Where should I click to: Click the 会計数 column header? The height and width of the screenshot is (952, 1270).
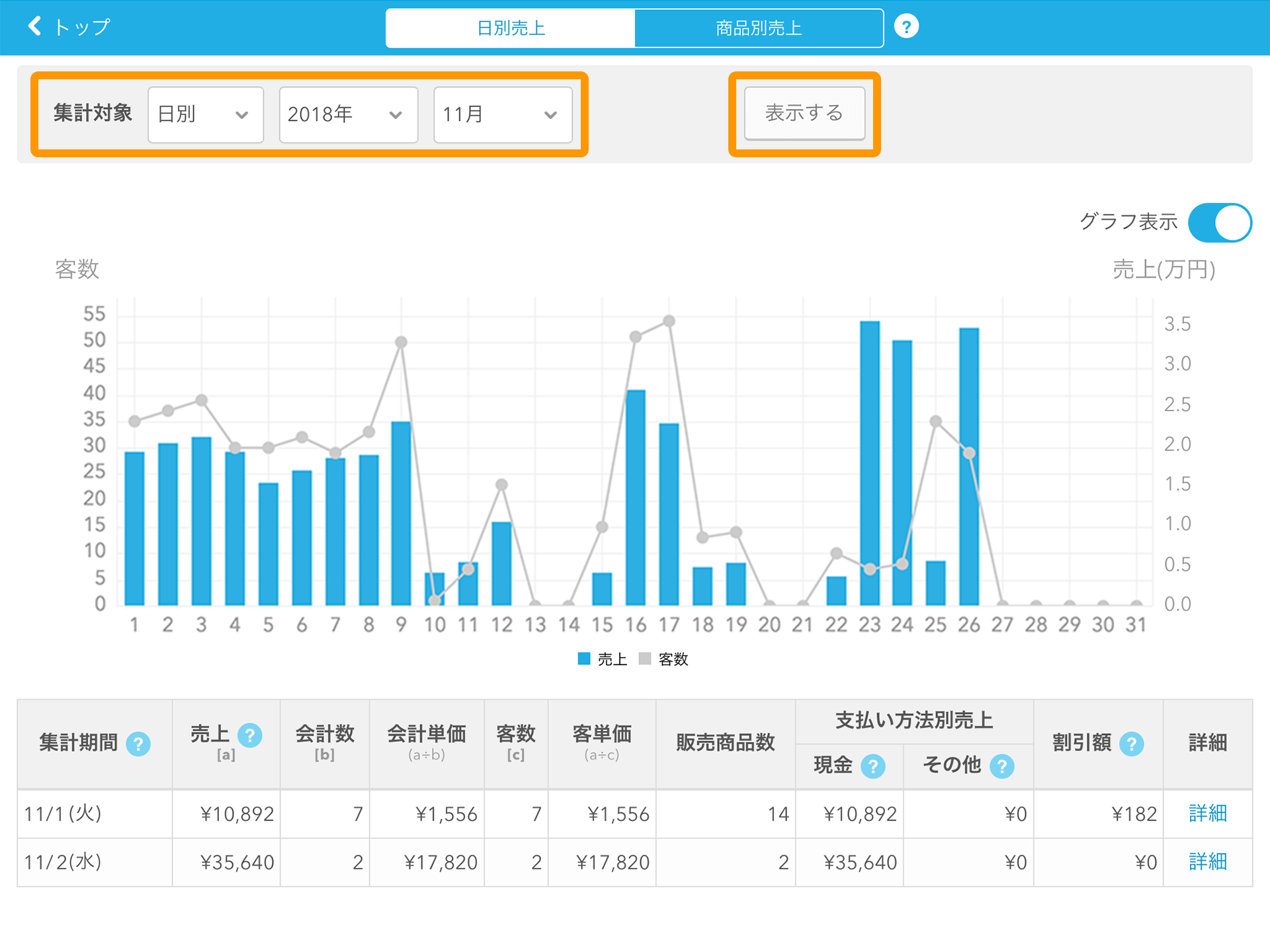coord(325,742)
